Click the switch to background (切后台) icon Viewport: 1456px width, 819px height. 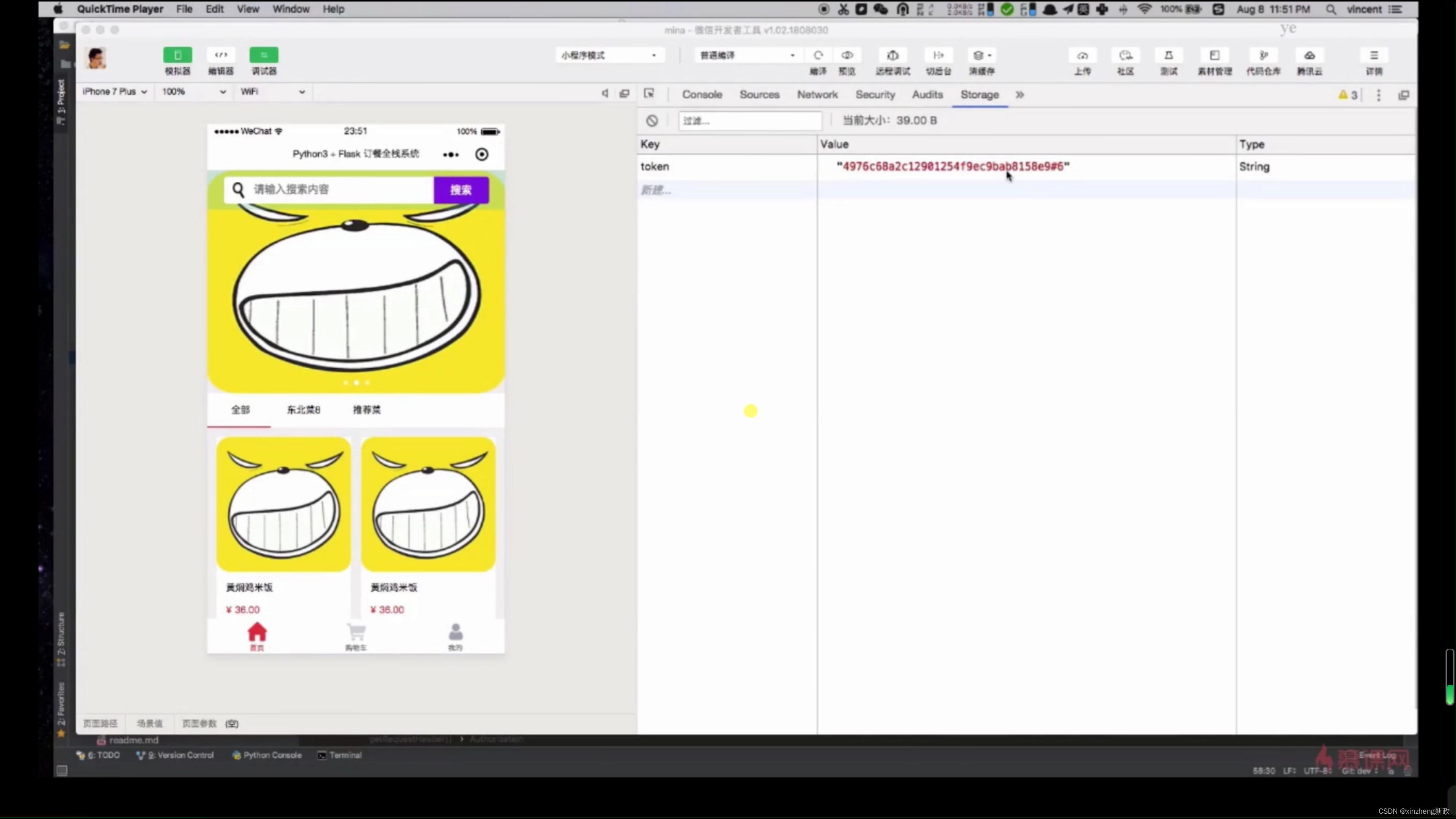(938, 55)
